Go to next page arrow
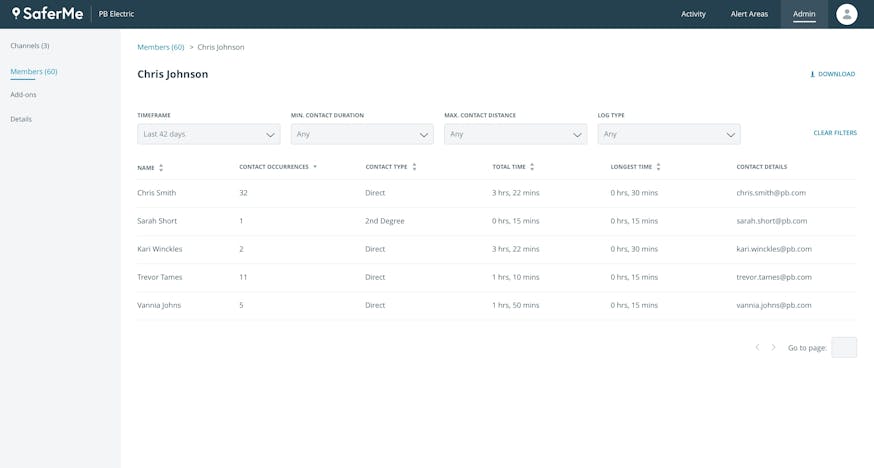 click(x=773, y=347)
